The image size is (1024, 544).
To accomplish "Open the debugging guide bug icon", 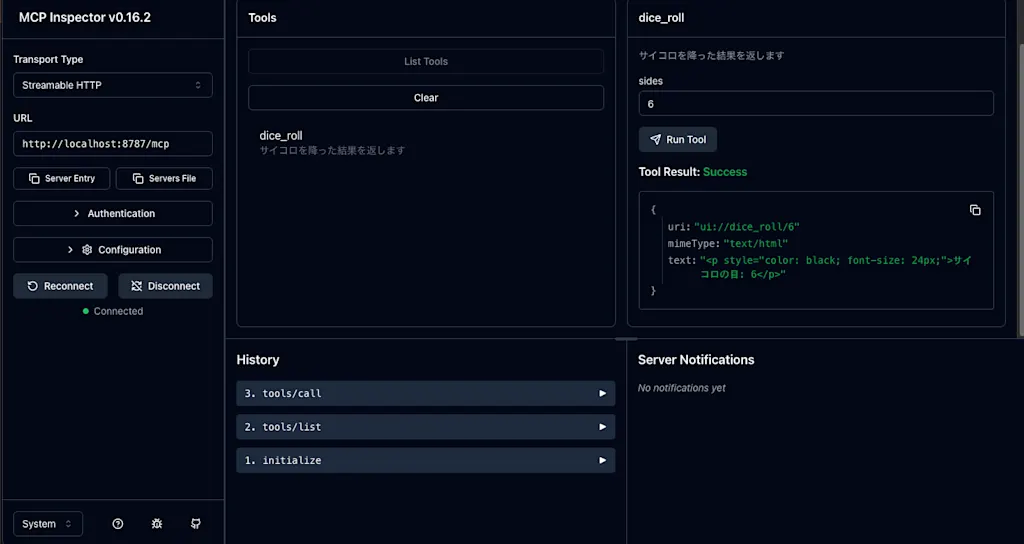I will [157, 524].
